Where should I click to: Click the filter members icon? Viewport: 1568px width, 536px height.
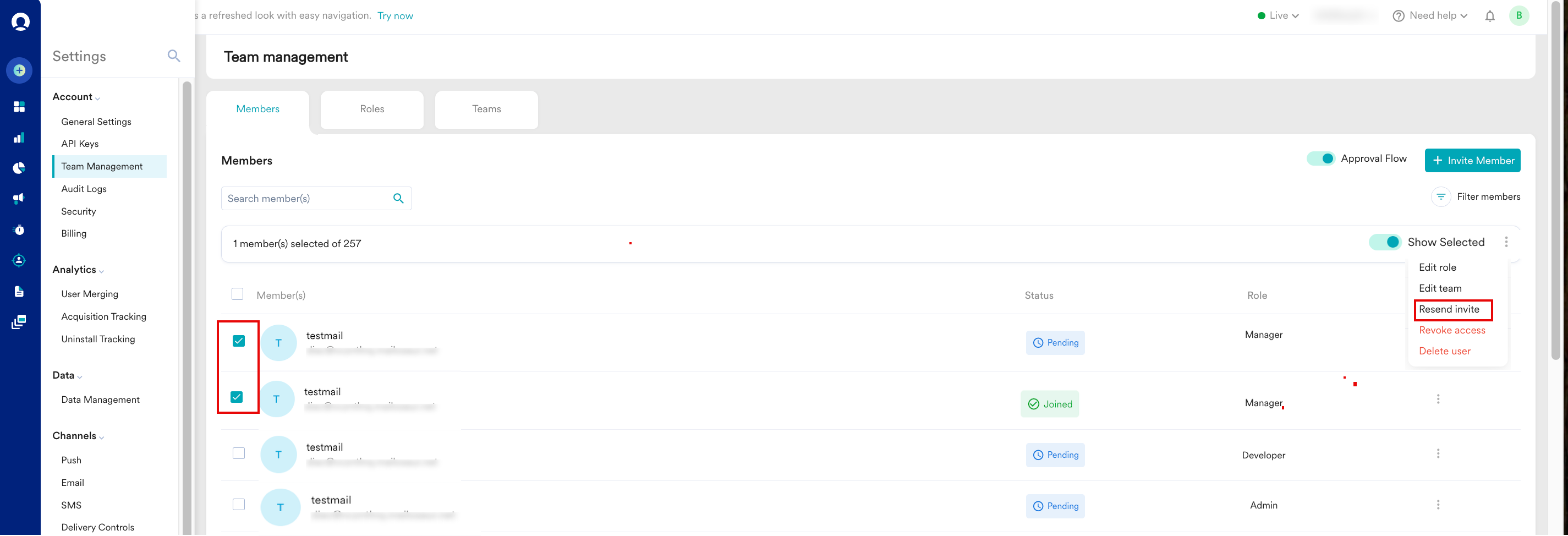coord(1440,197)
